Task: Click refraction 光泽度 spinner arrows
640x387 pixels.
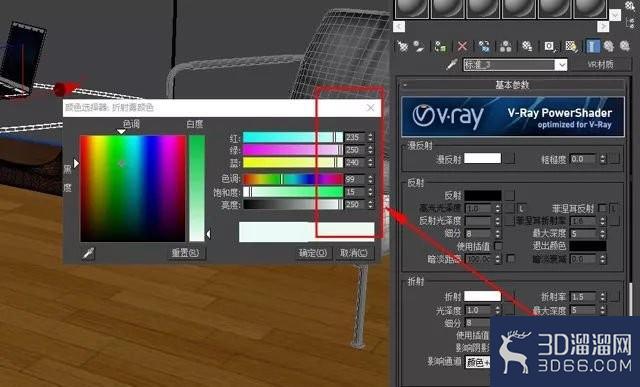Action: (x=498, y=310)
